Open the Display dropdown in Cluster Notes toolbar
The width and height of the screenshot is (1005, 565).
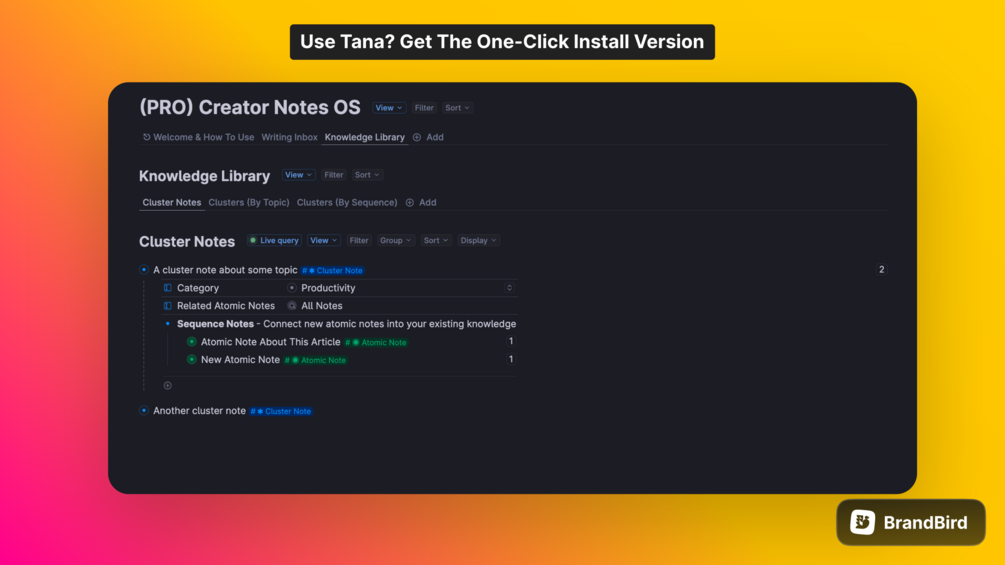[x=478, y=240]
